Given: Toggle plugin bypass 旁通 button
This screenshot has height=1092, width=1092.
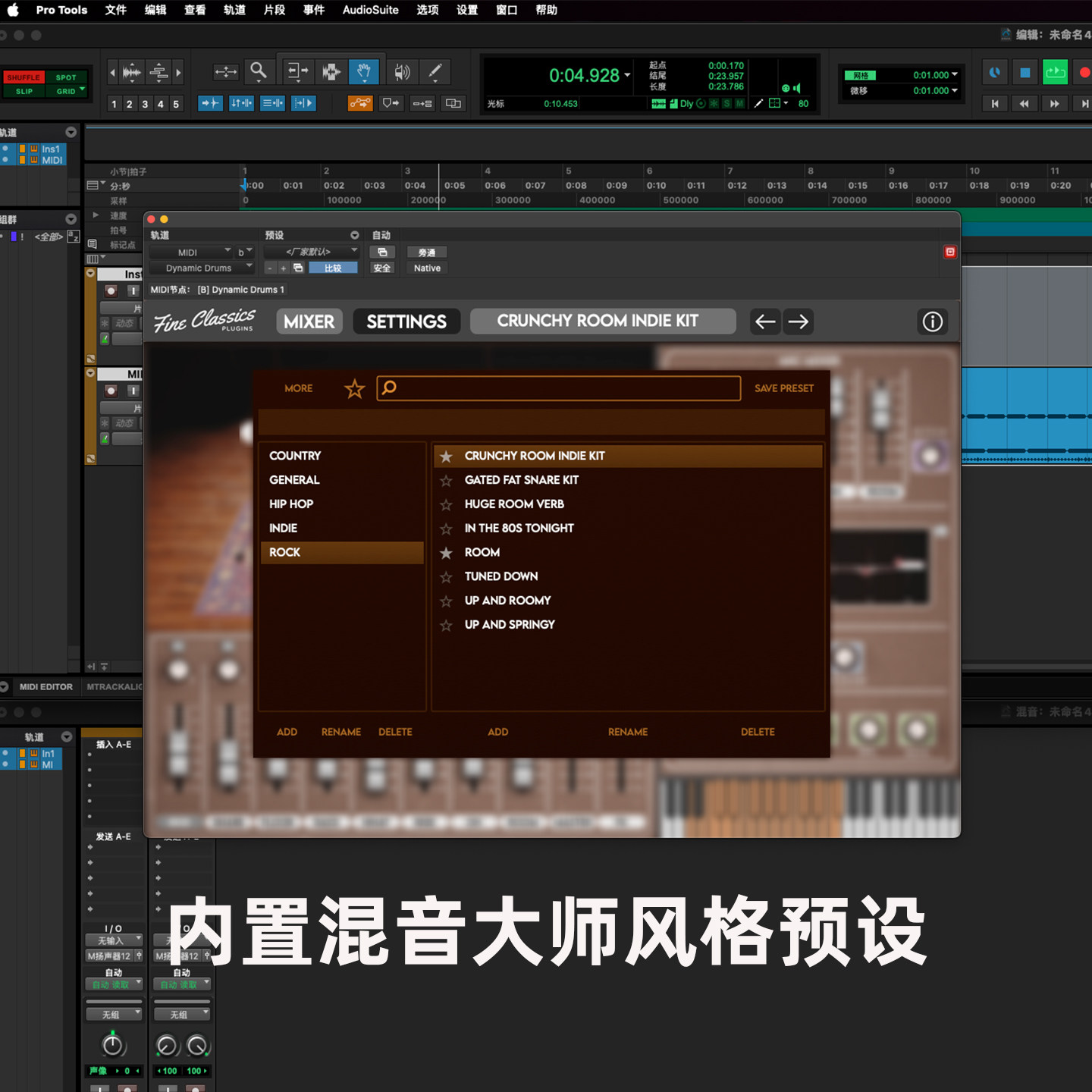Looking at the screenshot, I should [x=427, y=252].
